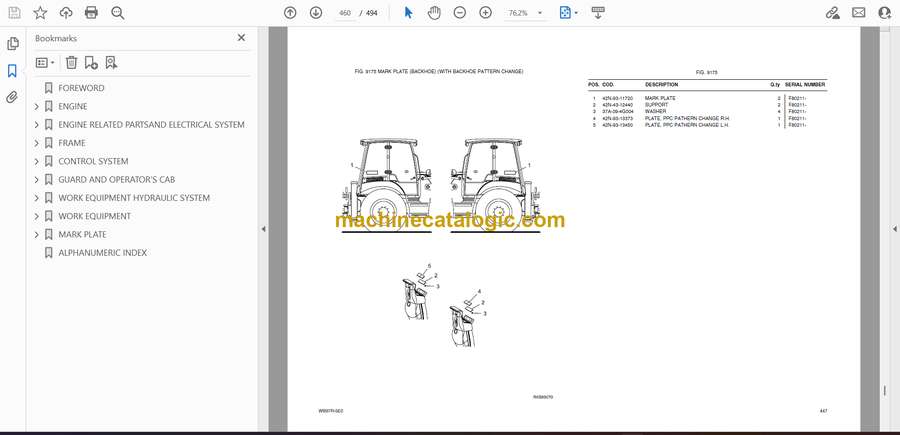The image size is (900, 435).
Task: Expand the FRAME bookmark
Action: click(x=37, y=143)
